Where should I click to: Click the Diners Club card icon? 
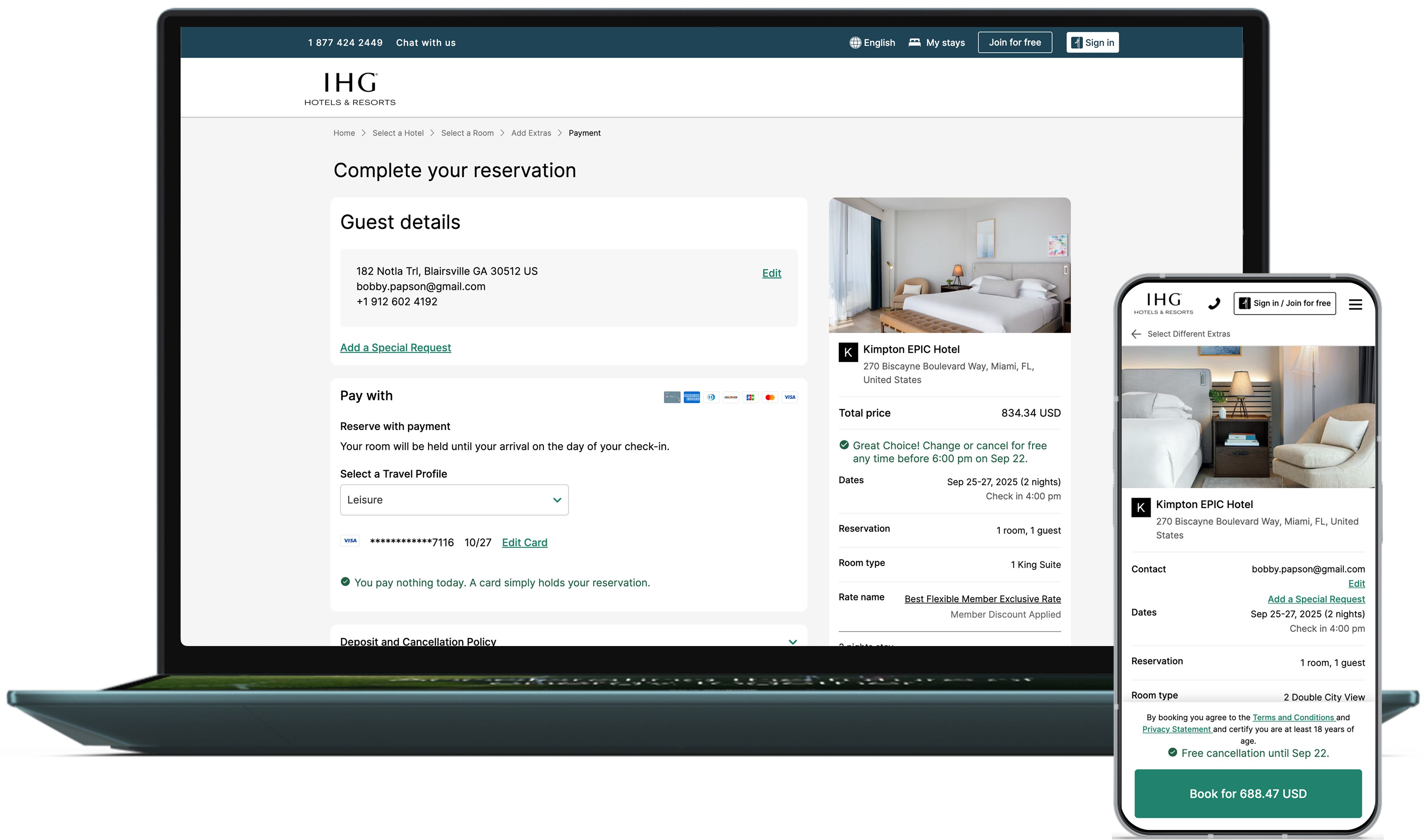pos(711,397)
